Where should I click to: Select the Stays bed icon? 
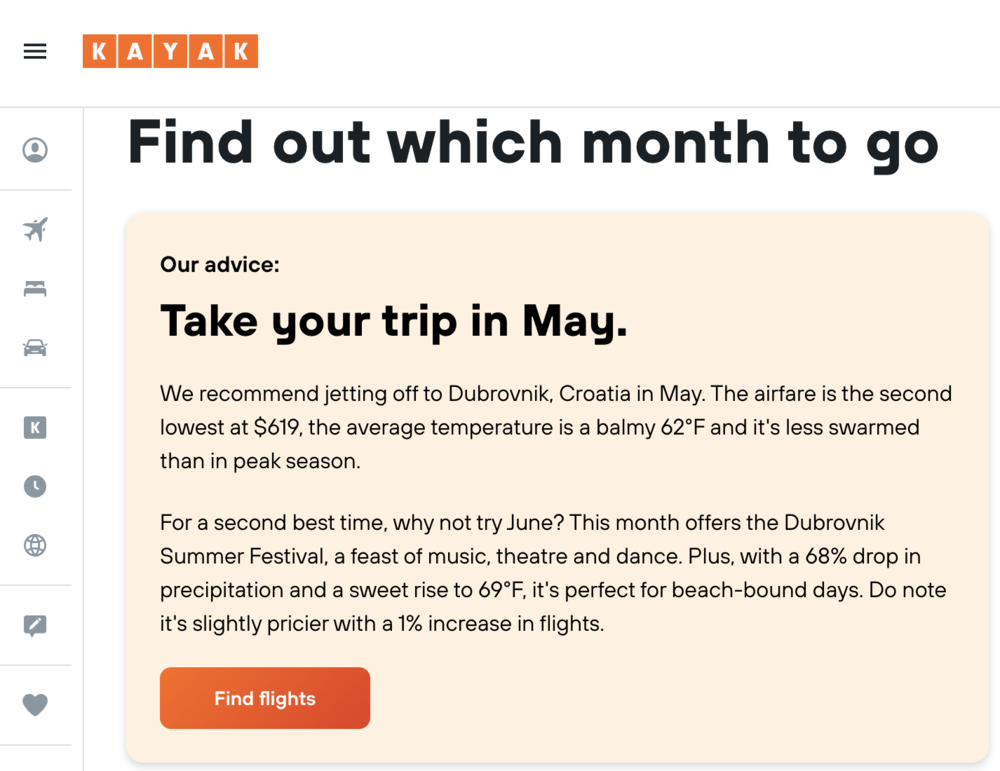tap(35, 289)
